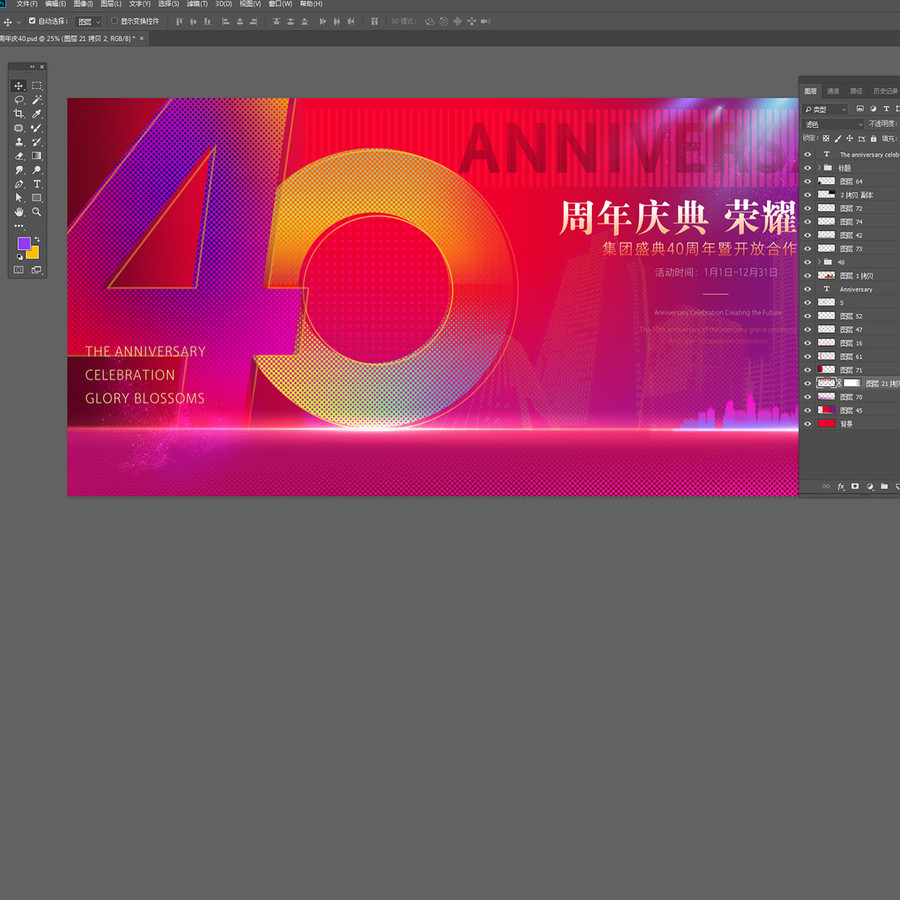Switch to the 路径 tab
The image size is (900, 900).
point(856,91)
